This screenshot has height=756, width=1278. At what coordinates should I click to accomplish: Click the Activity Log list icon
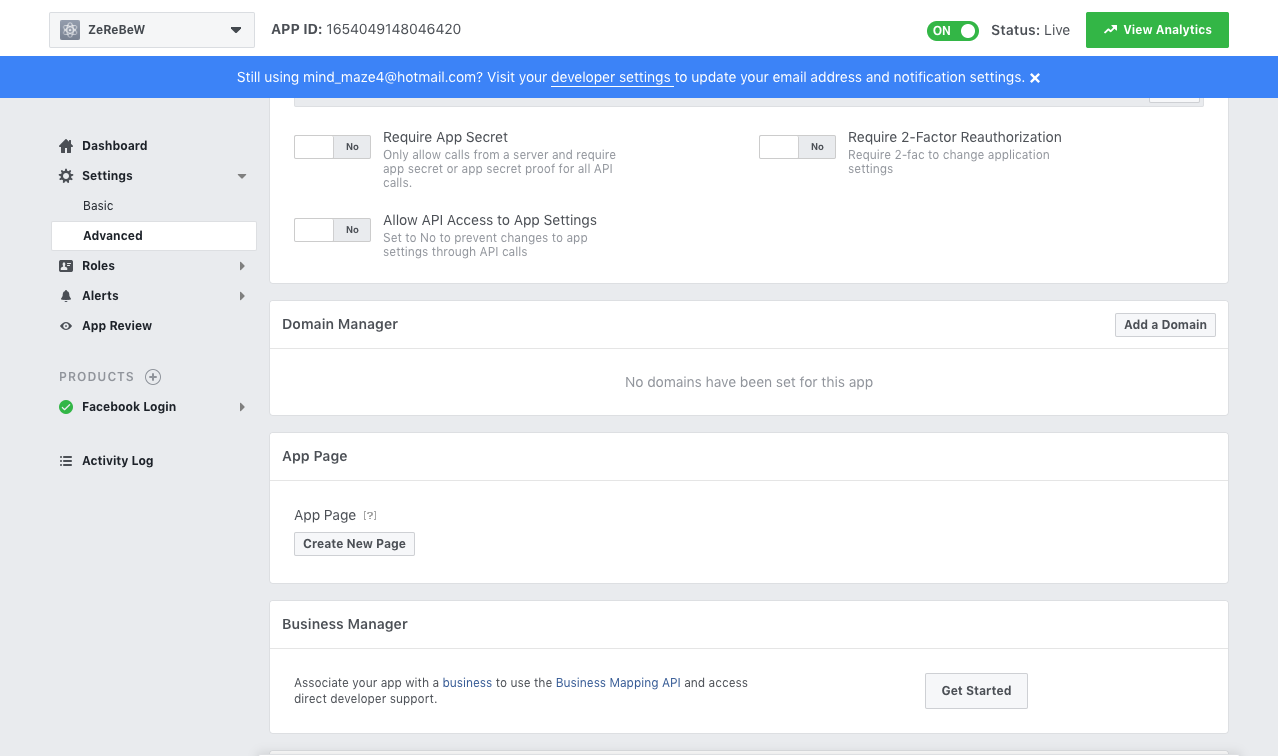[66, 461]
